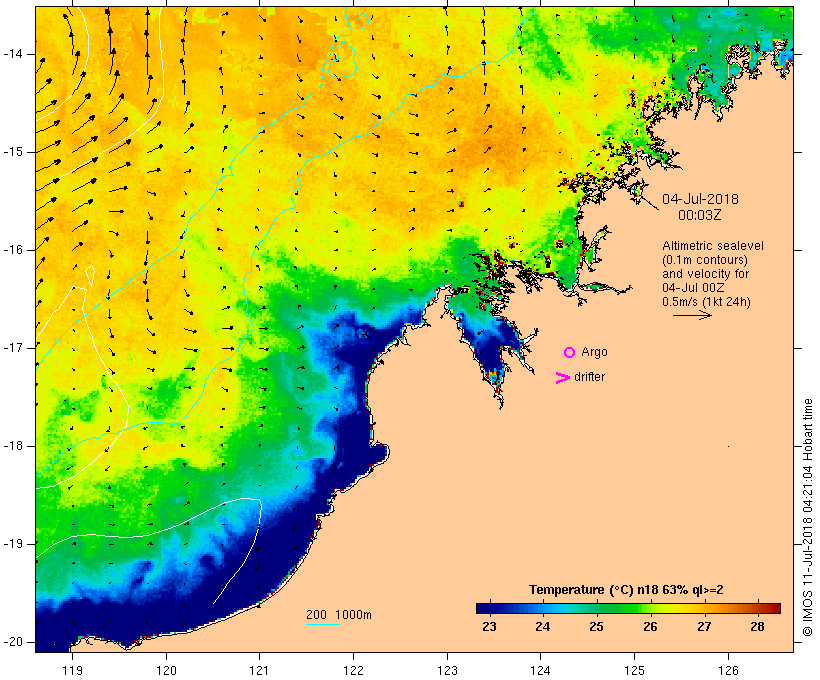Click the "(0.1m contours)" caption line
The width and height of the screenshot is (820, 680).
point(705,260)
